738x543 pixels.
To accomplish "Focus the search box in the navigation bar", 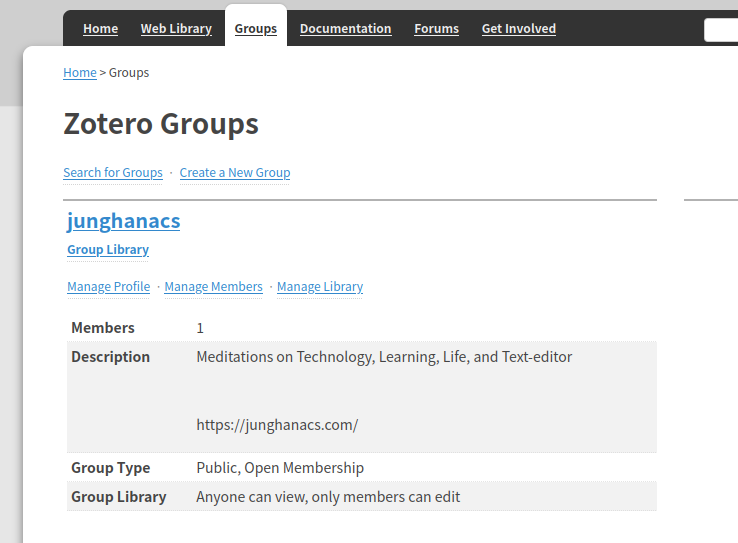I will (721, 30).
